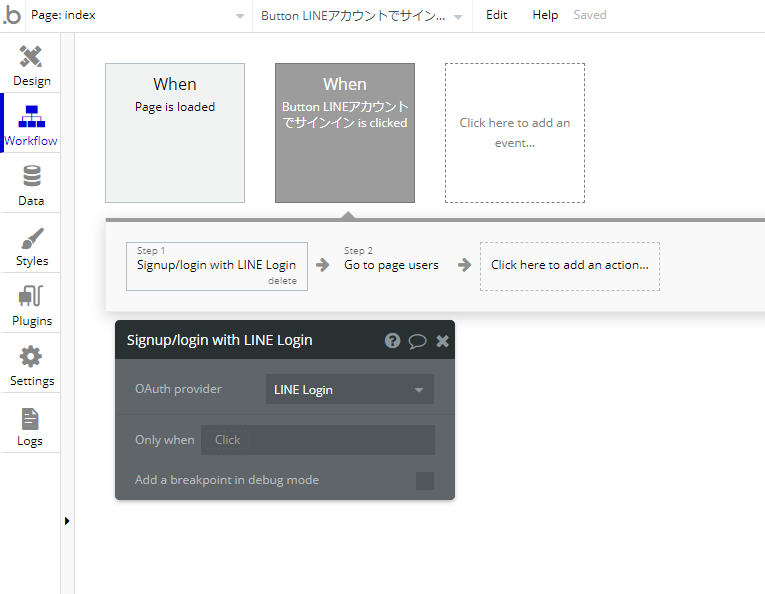Switch to the Workflow tab
765x594 pixels.
click(x=31, y=125)
